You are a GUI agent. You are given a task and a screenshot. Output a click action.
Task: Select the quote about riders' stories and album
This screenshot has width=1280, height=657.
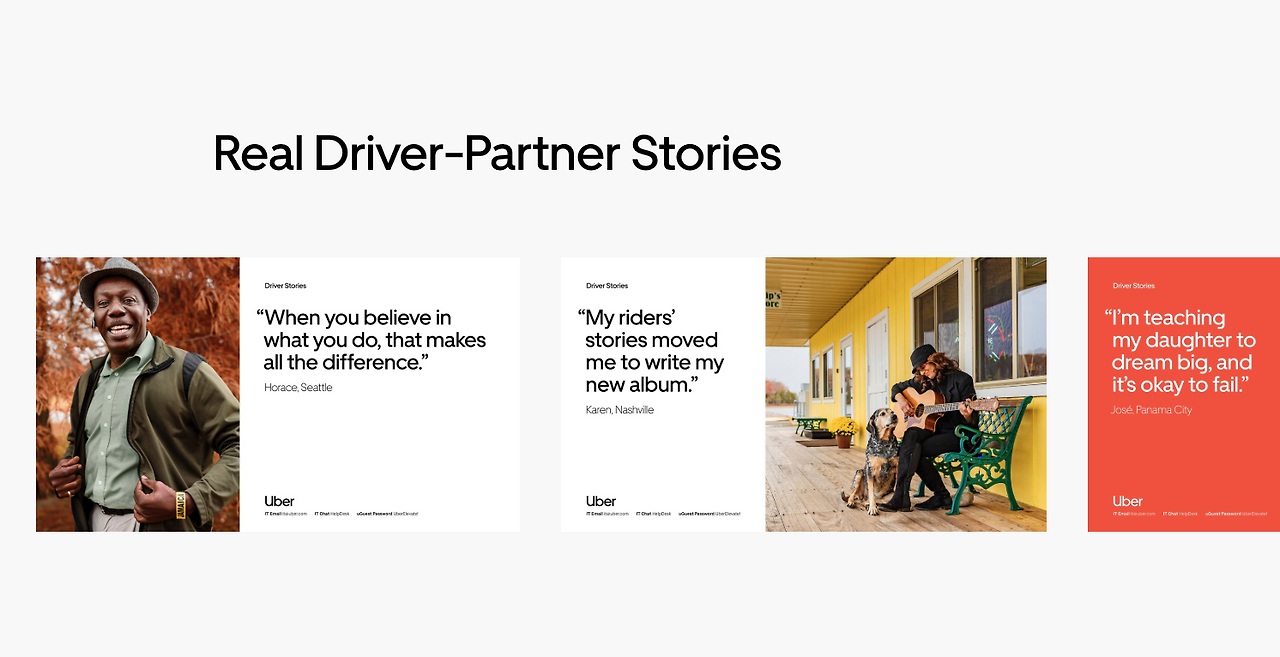[x=651, y=351]
